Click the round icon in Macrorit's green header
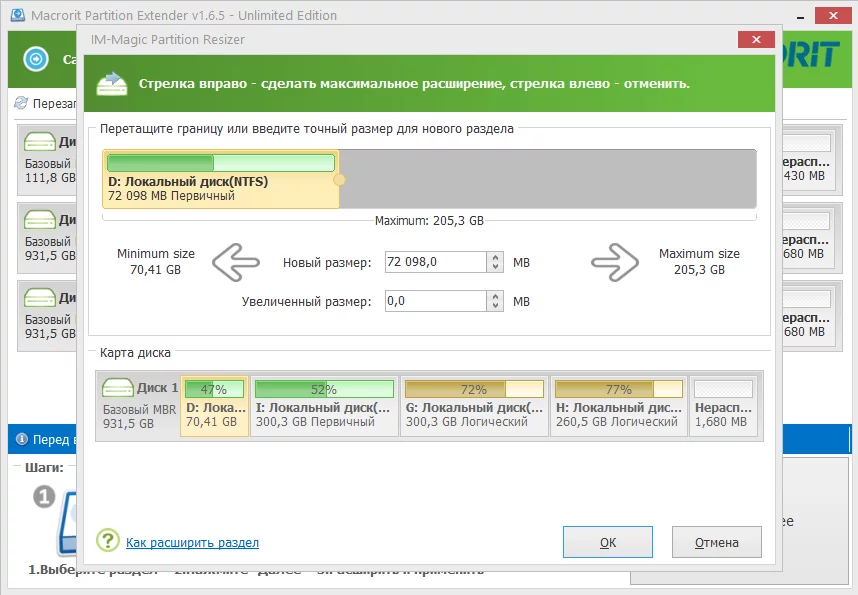Screen dimensions: 858x595 [x=36, y=59]
